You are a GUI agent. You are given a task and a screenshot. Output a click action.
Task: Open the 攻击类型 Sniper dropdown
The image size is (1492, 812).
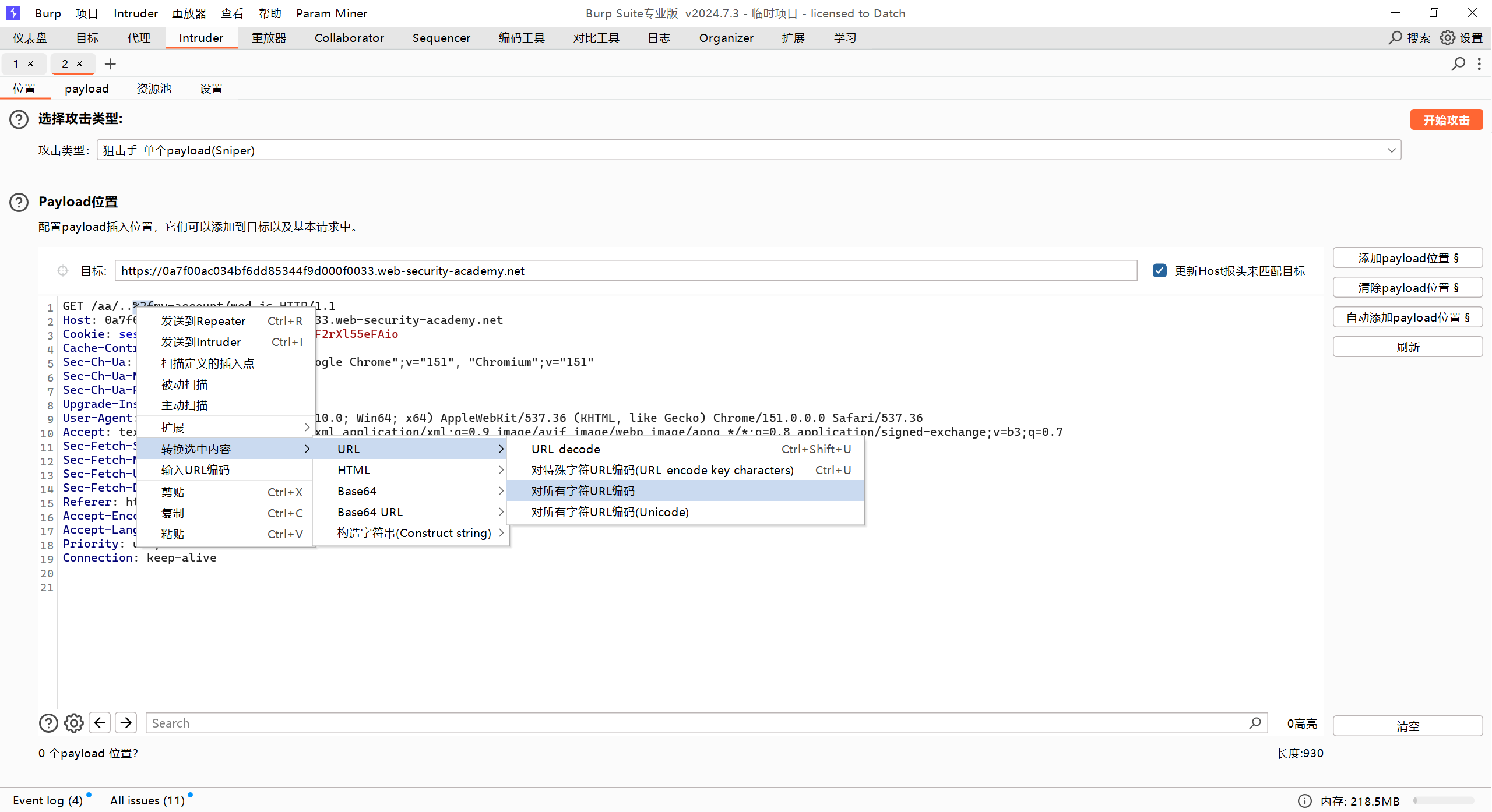tap(749, 150)
